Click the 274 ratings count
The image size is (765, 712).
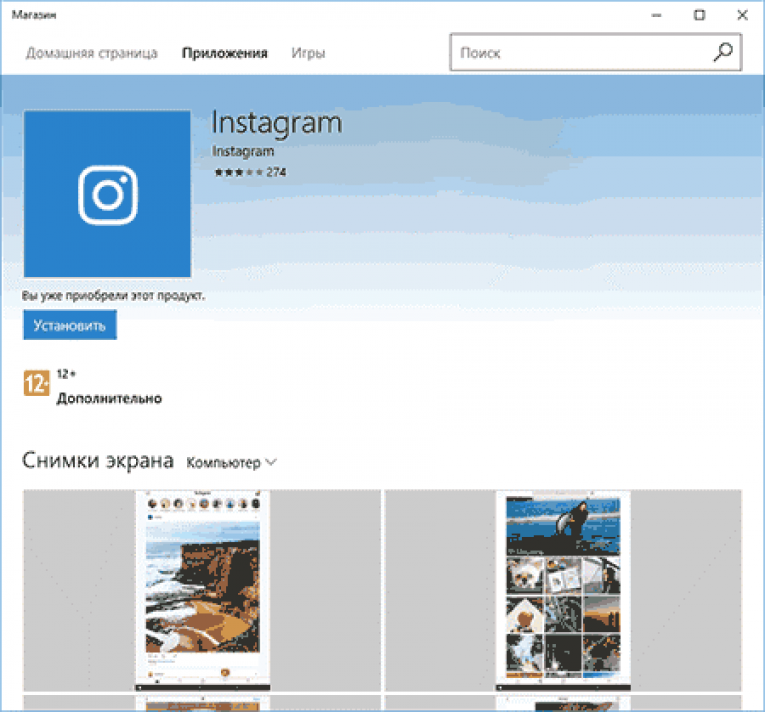[x=276, y=172]
